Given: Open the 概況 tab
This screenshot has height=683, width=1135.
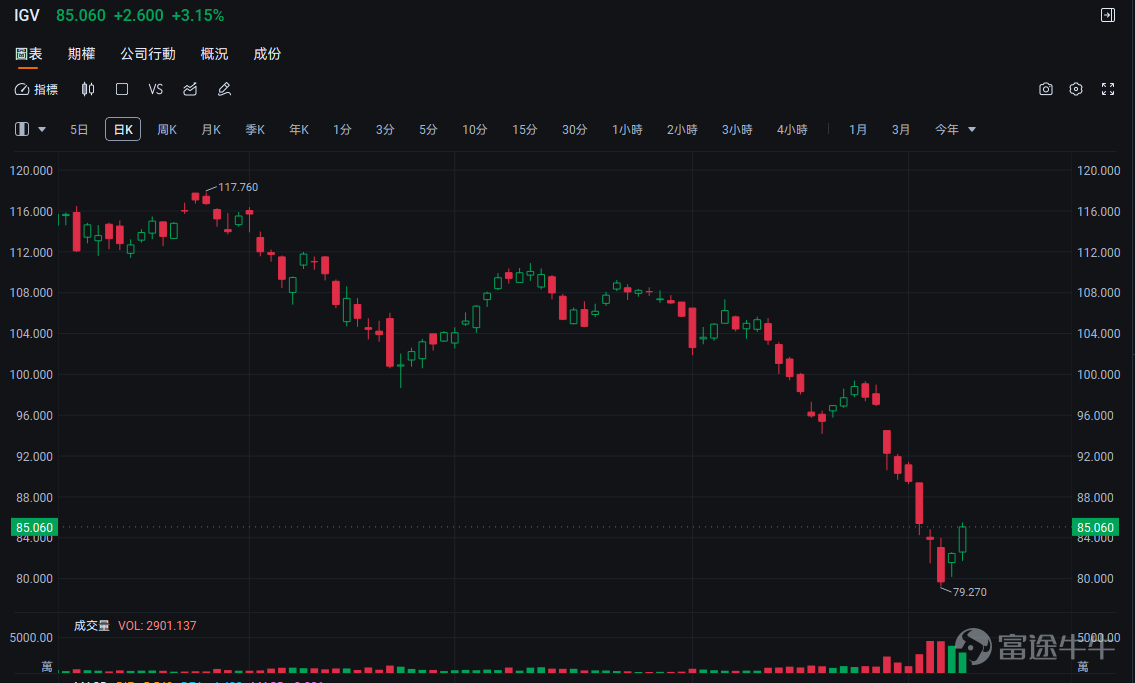Looking at the screenshot, I should (214, 54).
